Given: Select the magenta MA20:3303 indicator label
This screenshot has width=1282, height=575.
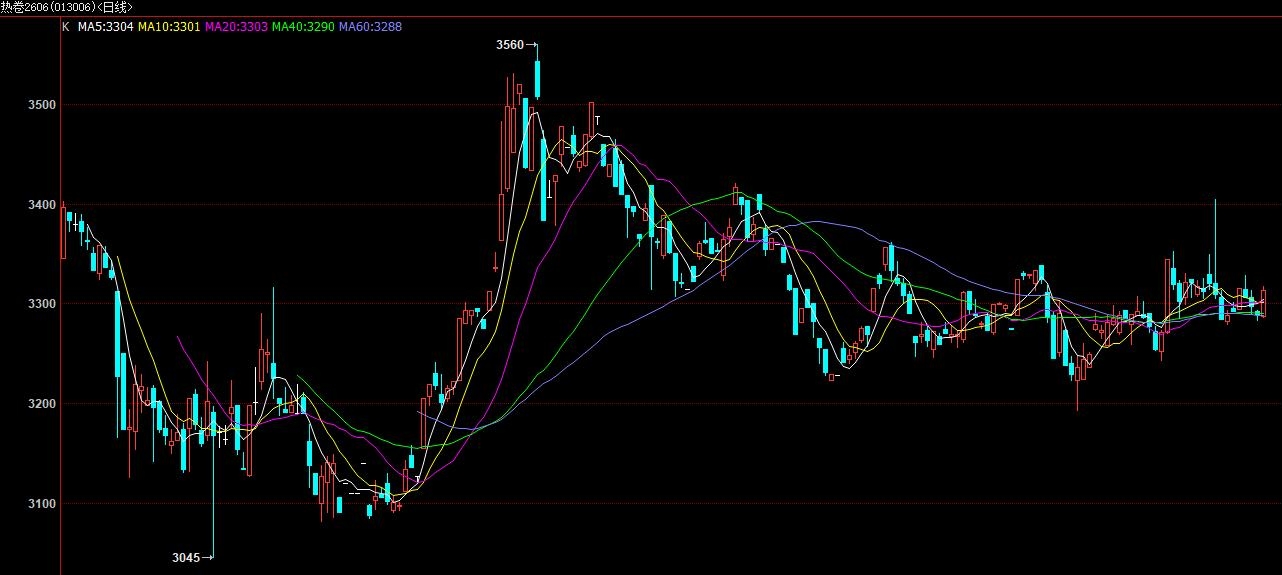Looking at the screenshot, I should (235, 27).
